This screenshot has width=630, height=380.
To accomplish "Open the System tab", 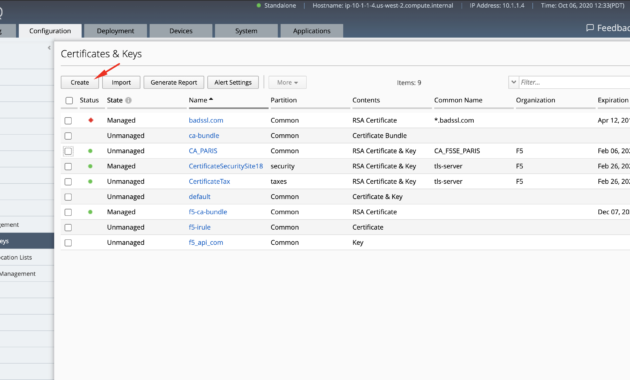I will pyautogui.click(x=246, y=31).
